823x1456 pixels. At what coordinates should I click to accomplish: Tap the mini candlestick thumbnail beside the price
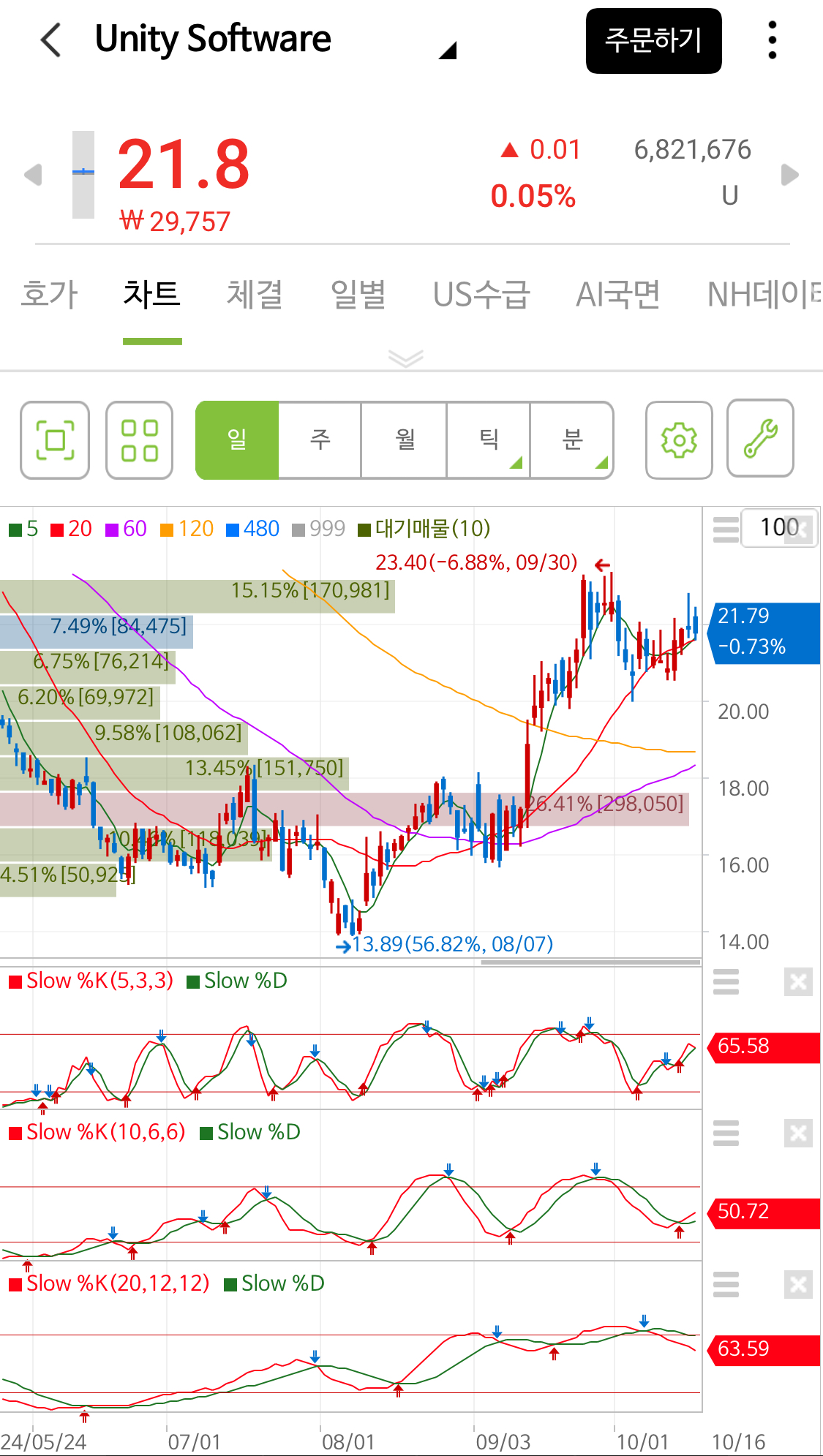coord(83,175)
